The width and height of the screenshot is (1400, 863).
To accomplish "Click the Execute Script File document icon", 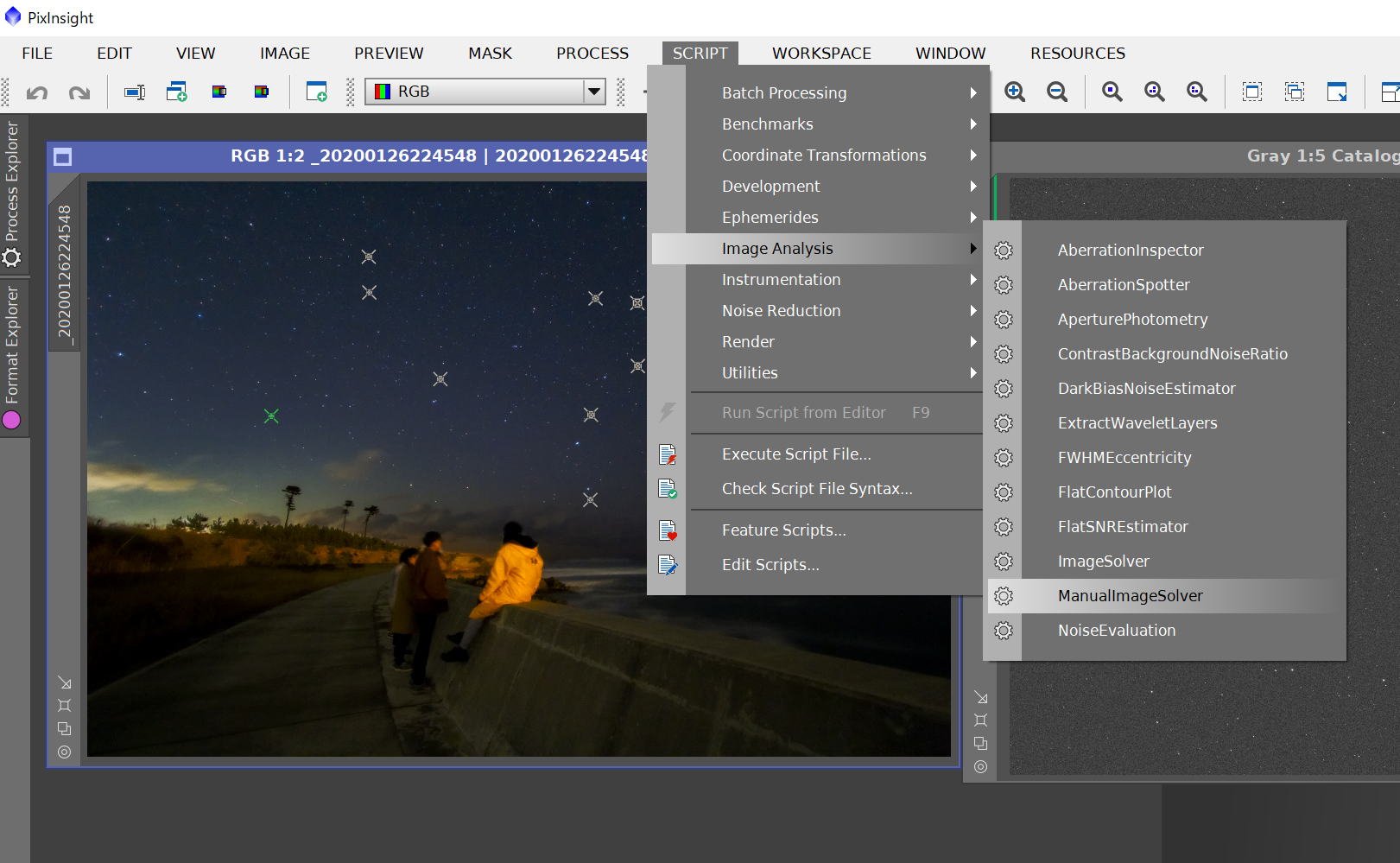I will point(668,454).
